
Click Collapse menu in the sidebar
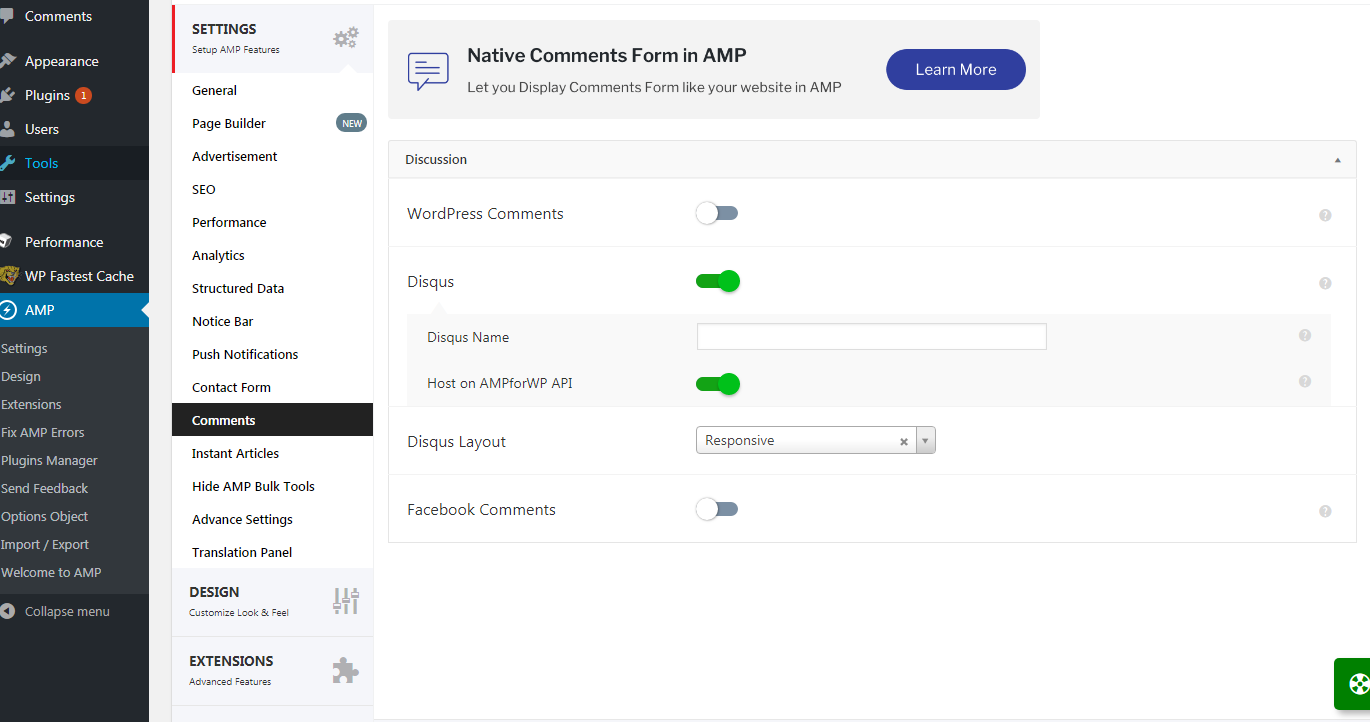67,611
